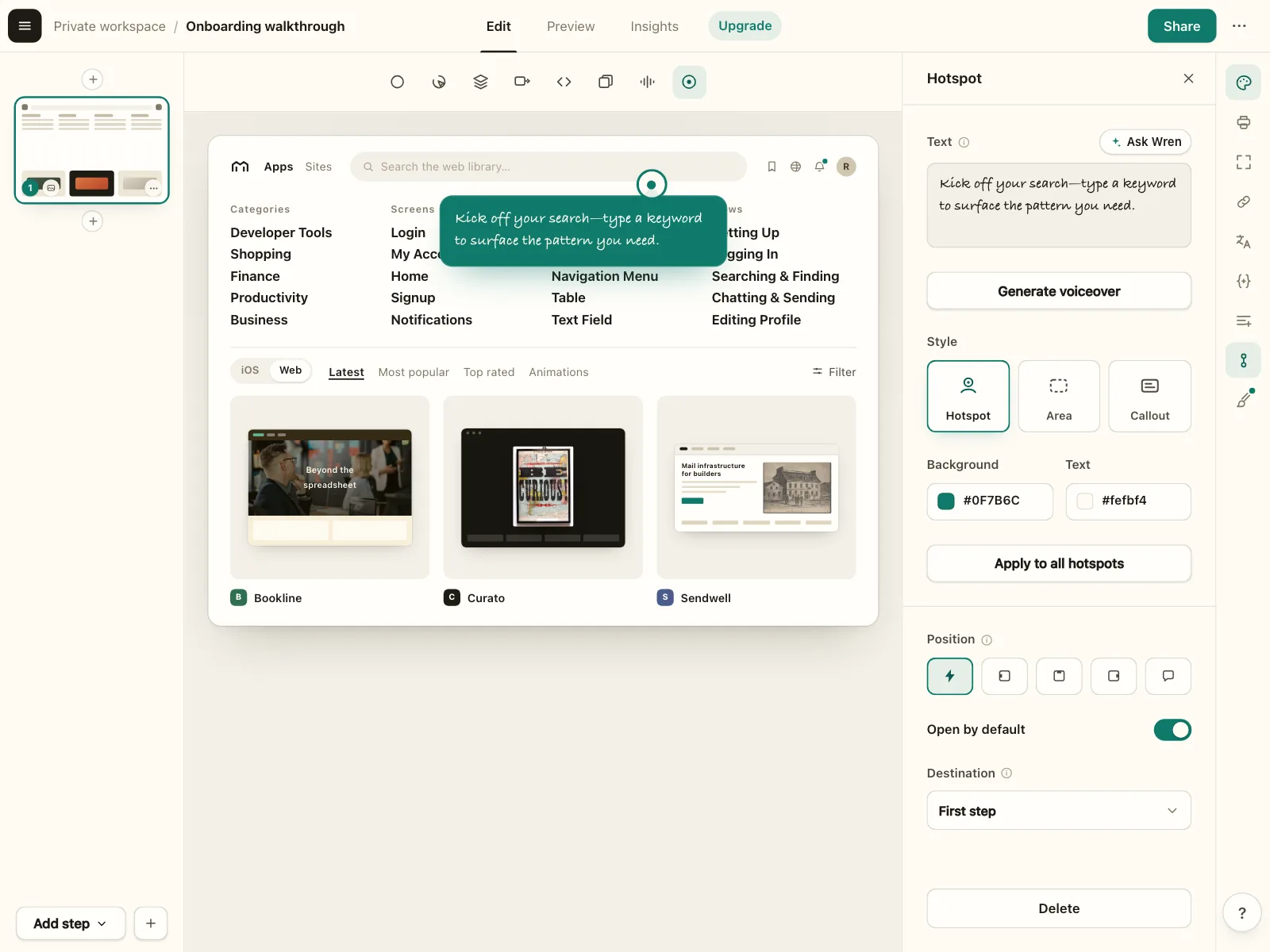Add a step below the slide thumbnail
Image resolution: width=1270 pixels, height=952 pixels.
pyautogui.click(x=93, y=221)
